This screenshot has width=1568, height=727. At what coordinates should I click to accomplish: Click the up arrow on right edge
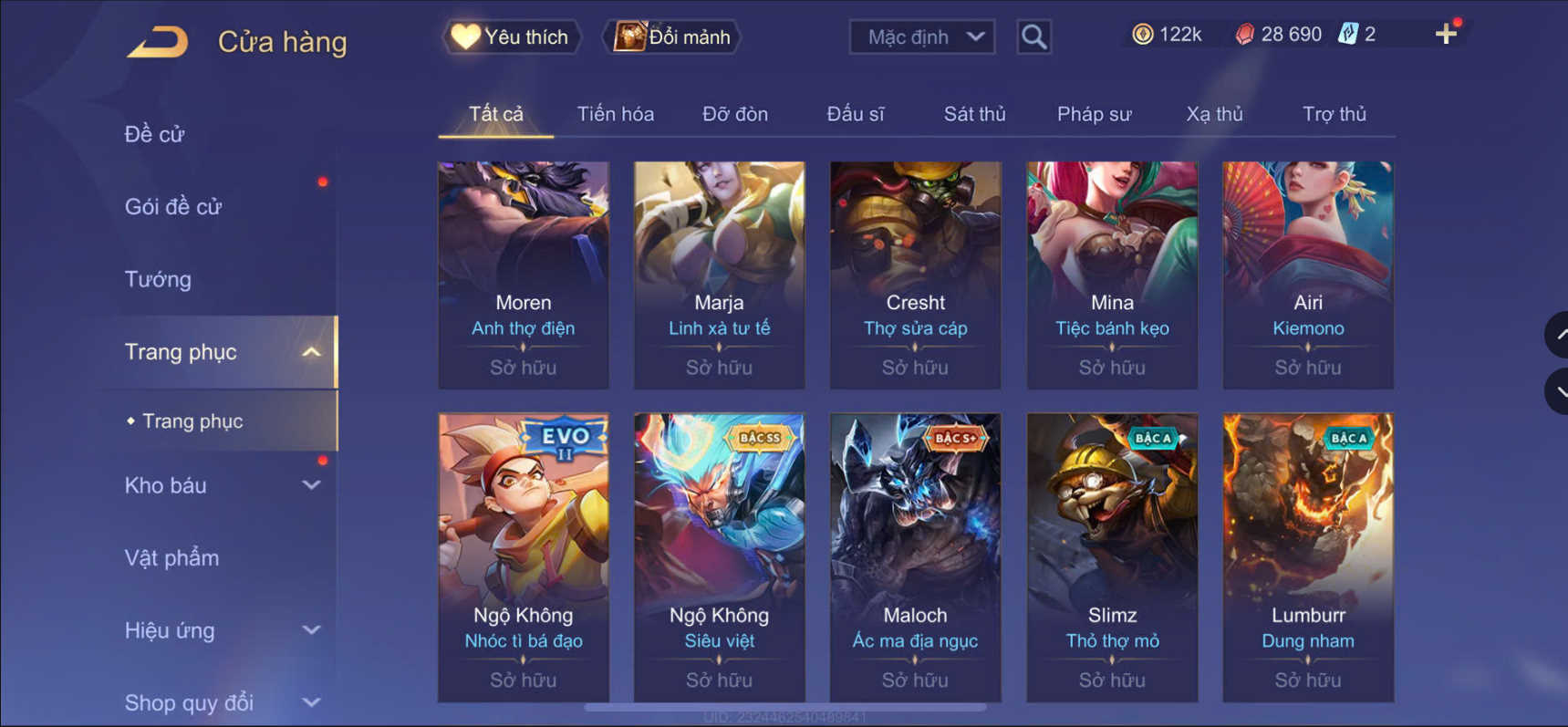click(x=1558, y=335)
